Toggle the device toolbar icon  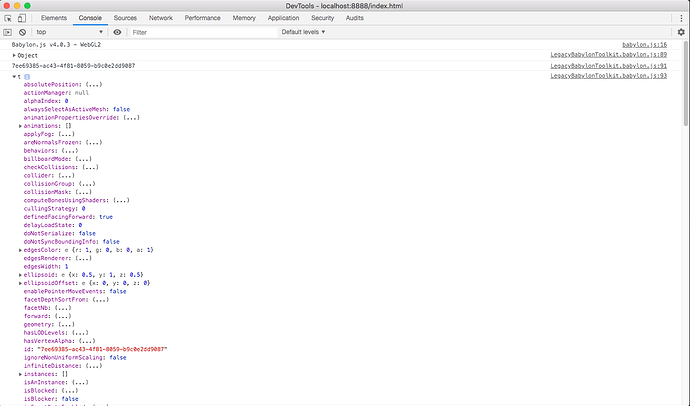(x=22, y=18)
